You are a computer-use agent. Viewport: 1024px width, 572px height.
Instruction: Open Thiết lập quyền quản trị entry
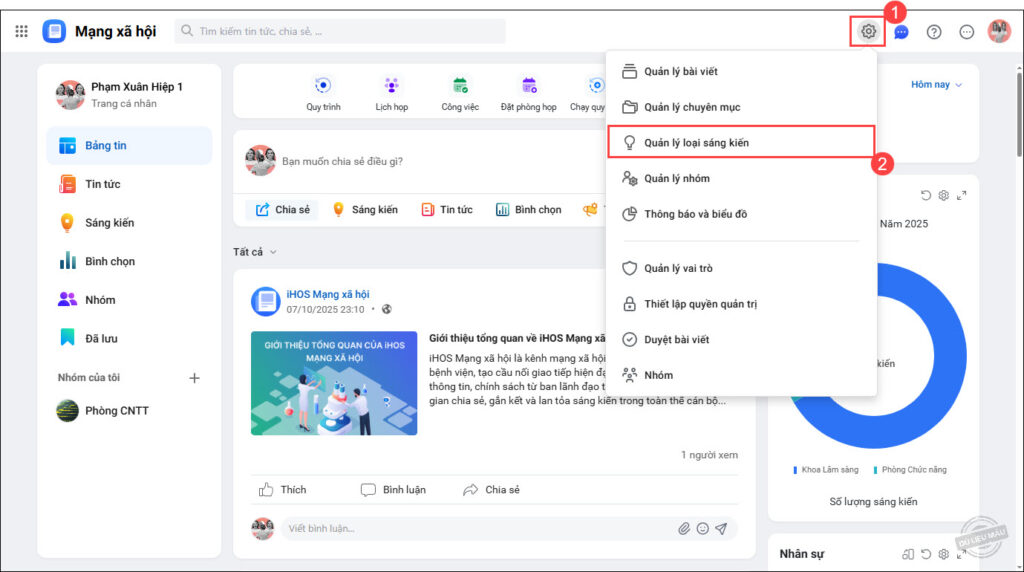pos(741,304)
